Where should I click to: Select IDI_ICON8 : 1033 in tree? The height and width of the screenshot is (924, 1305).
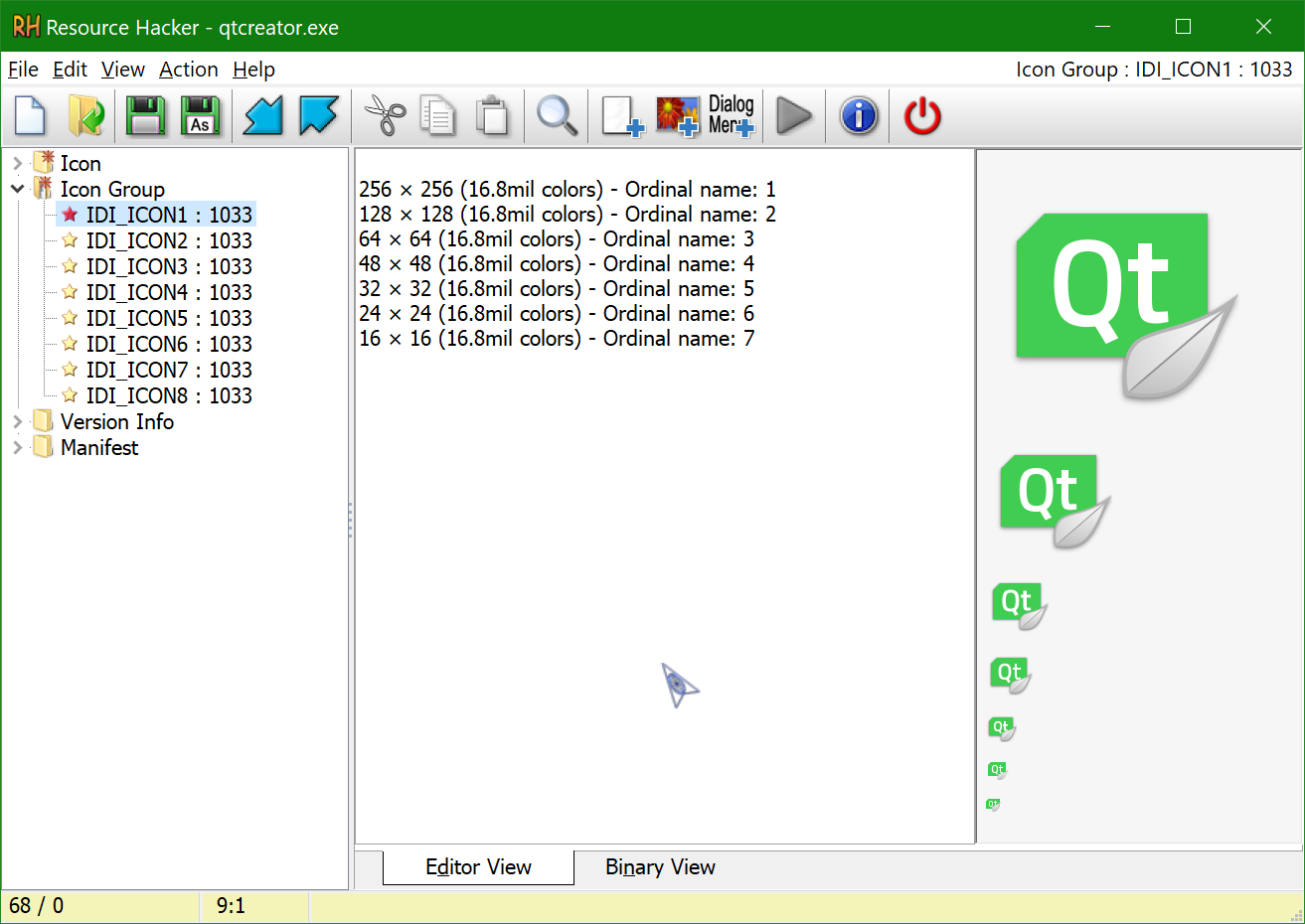pos(169,395)
